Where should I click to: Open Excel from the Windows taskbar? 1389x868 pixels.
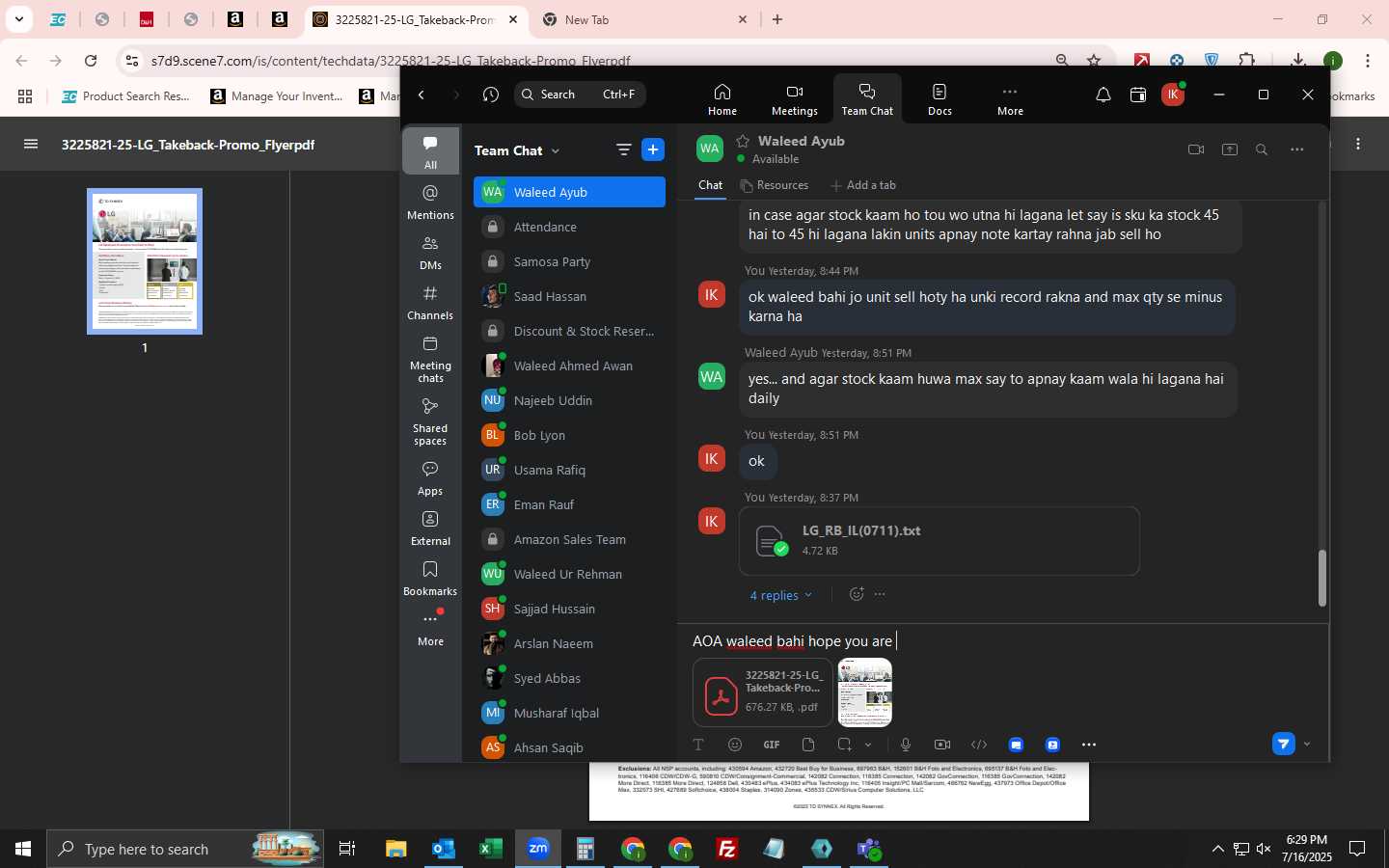click(x=491, y=849)
